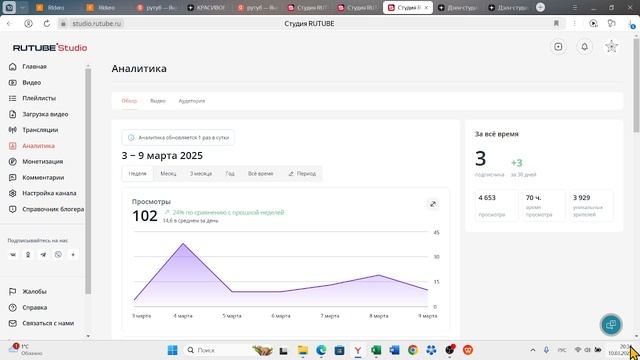Screen dimensions: 640x360
Task: Open the custom Период picker
Action: coord(302,173)
